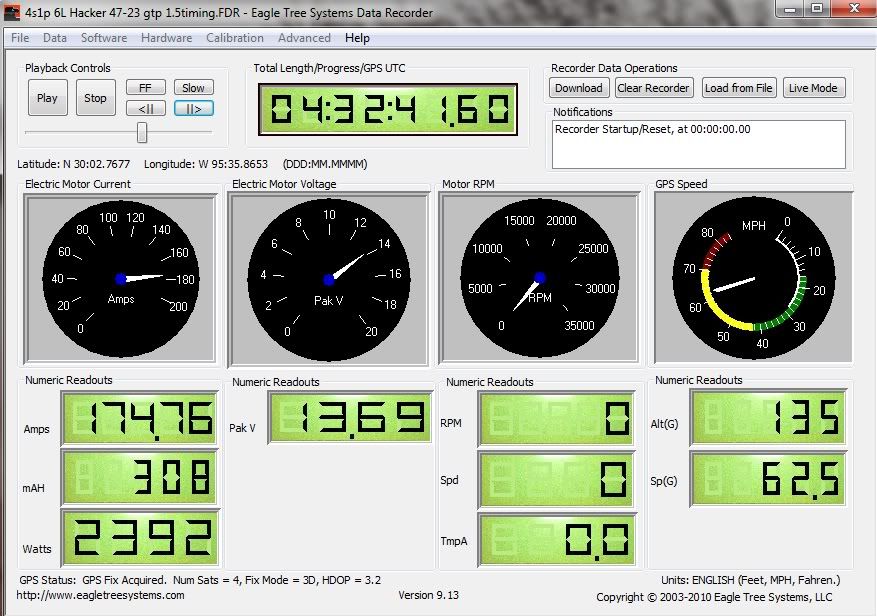Click the Electric Motor Current gauge
The width and height of the screenshot is (877, 616).
tap(120, 279)
